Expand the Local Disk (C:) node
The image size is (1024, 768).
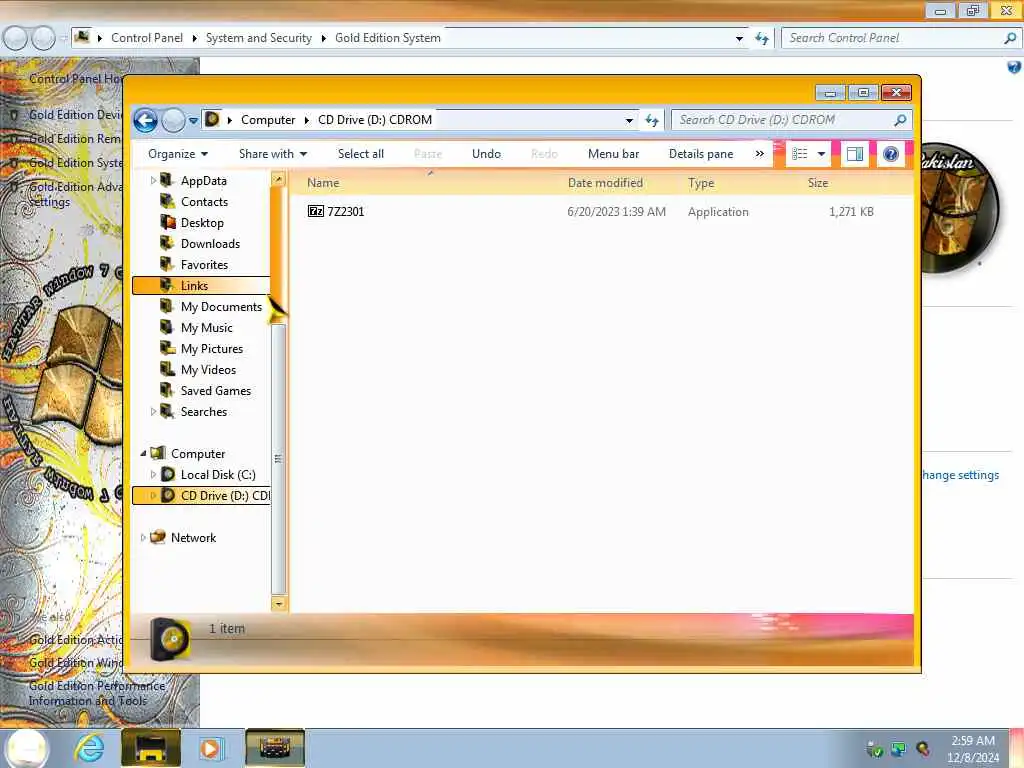click(x=153, y=474)
